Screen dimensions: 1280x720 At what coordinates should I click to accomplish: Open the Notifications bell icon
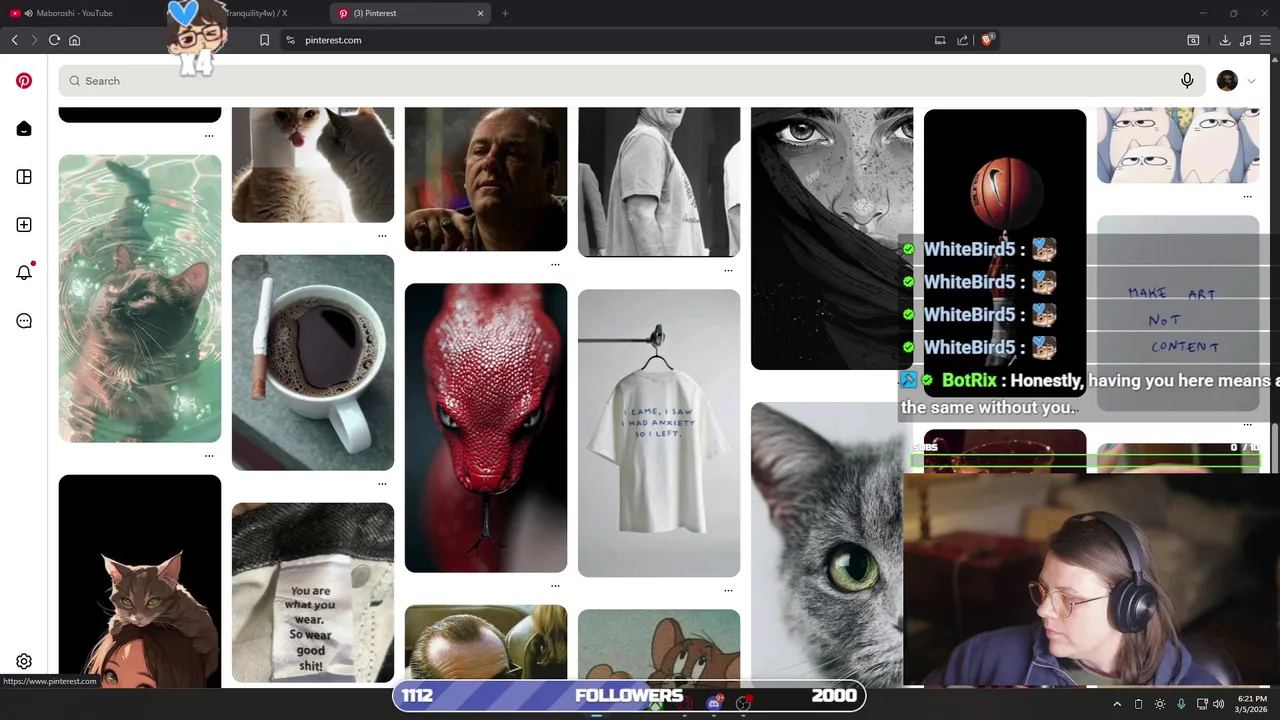(24, 272)
